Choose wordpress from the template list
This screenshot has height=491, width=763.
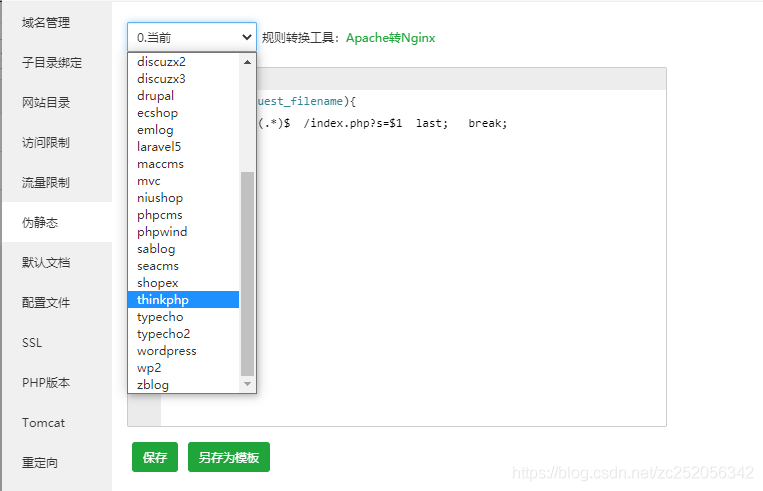pos(183,351)
